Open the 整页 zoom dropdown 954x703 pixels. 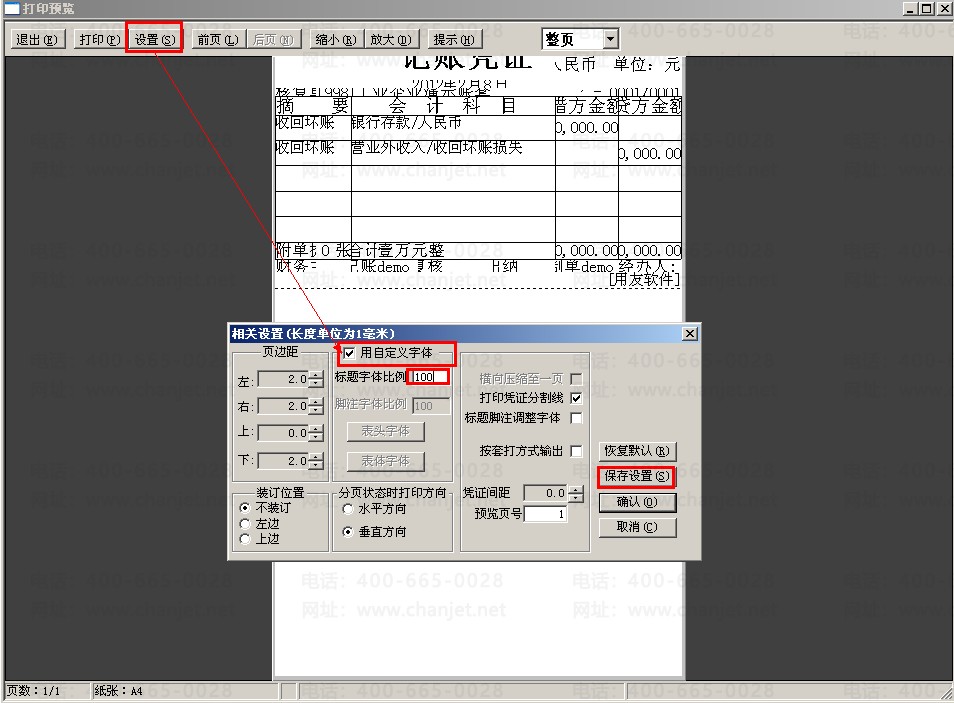610,39
